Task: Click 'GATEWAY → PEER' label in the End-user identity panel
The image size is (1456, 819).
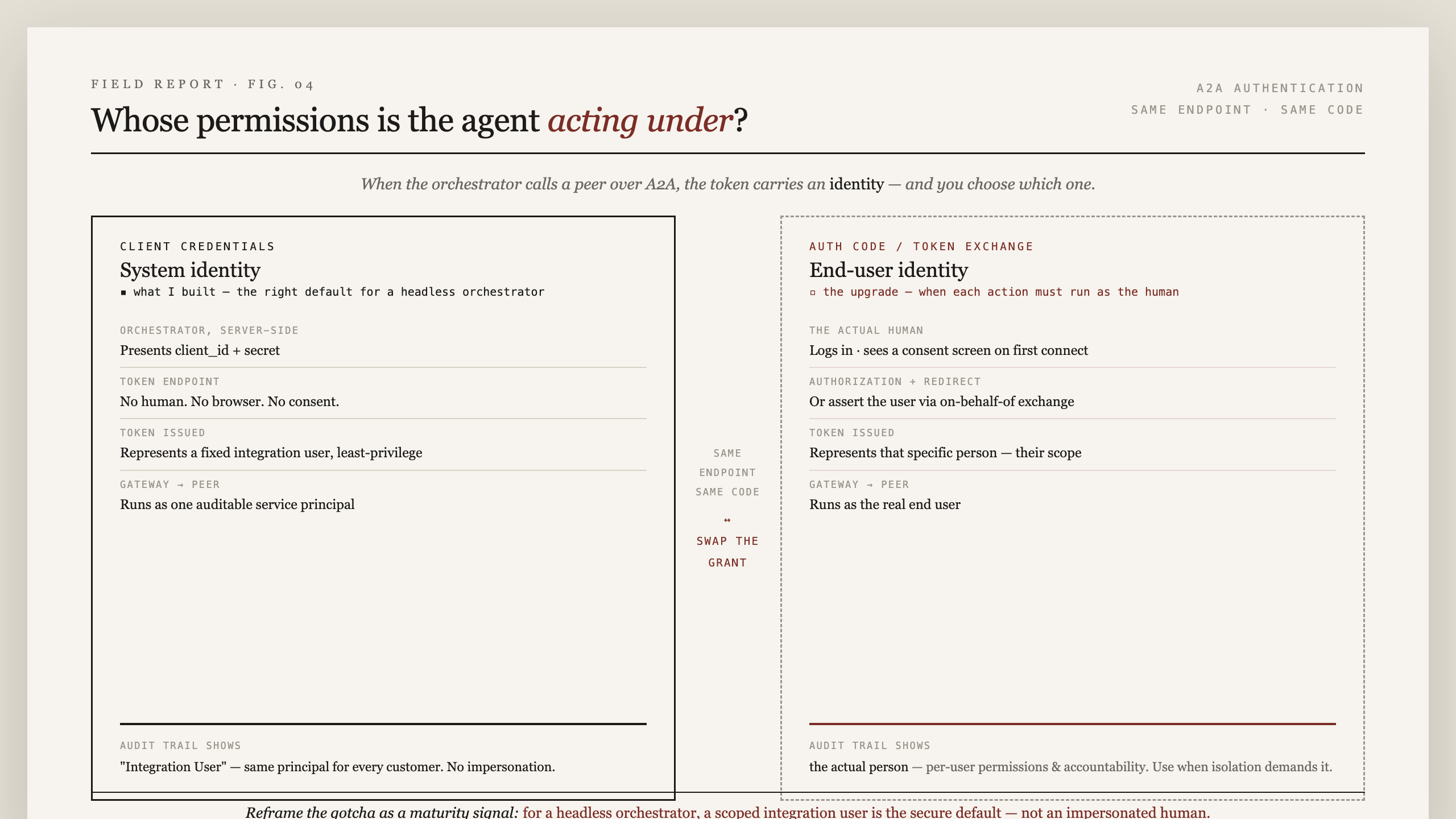Action: coord(859,485)
